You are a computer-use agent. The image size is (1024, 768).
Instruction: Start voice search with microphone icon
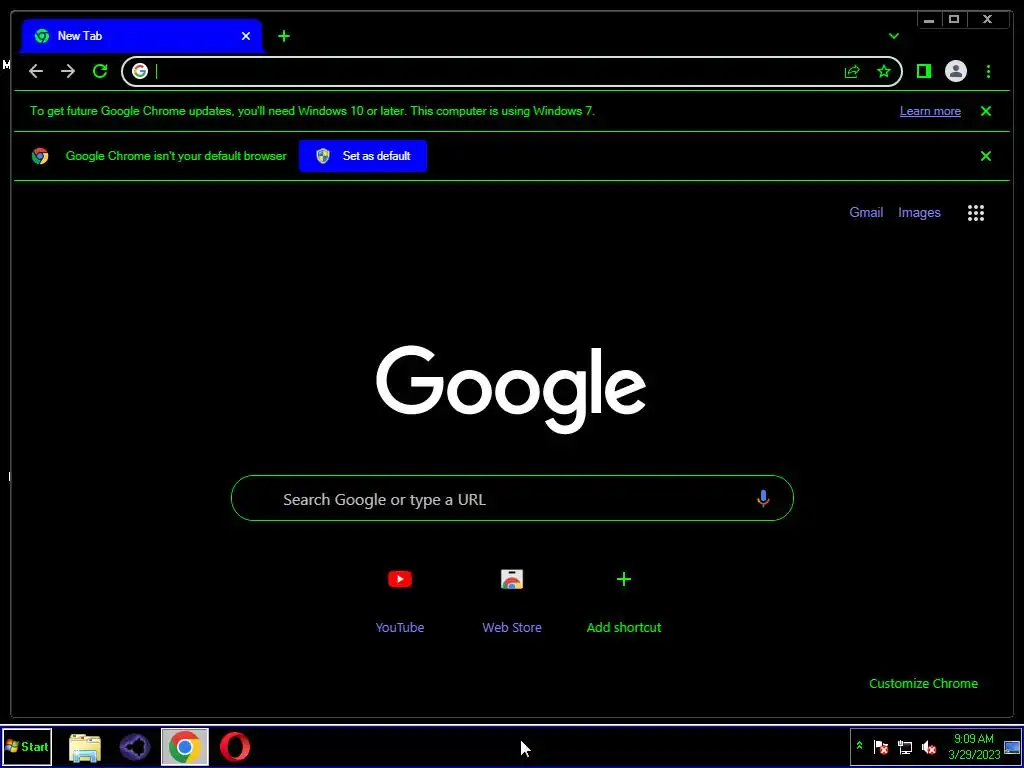[x=763, y=498]
